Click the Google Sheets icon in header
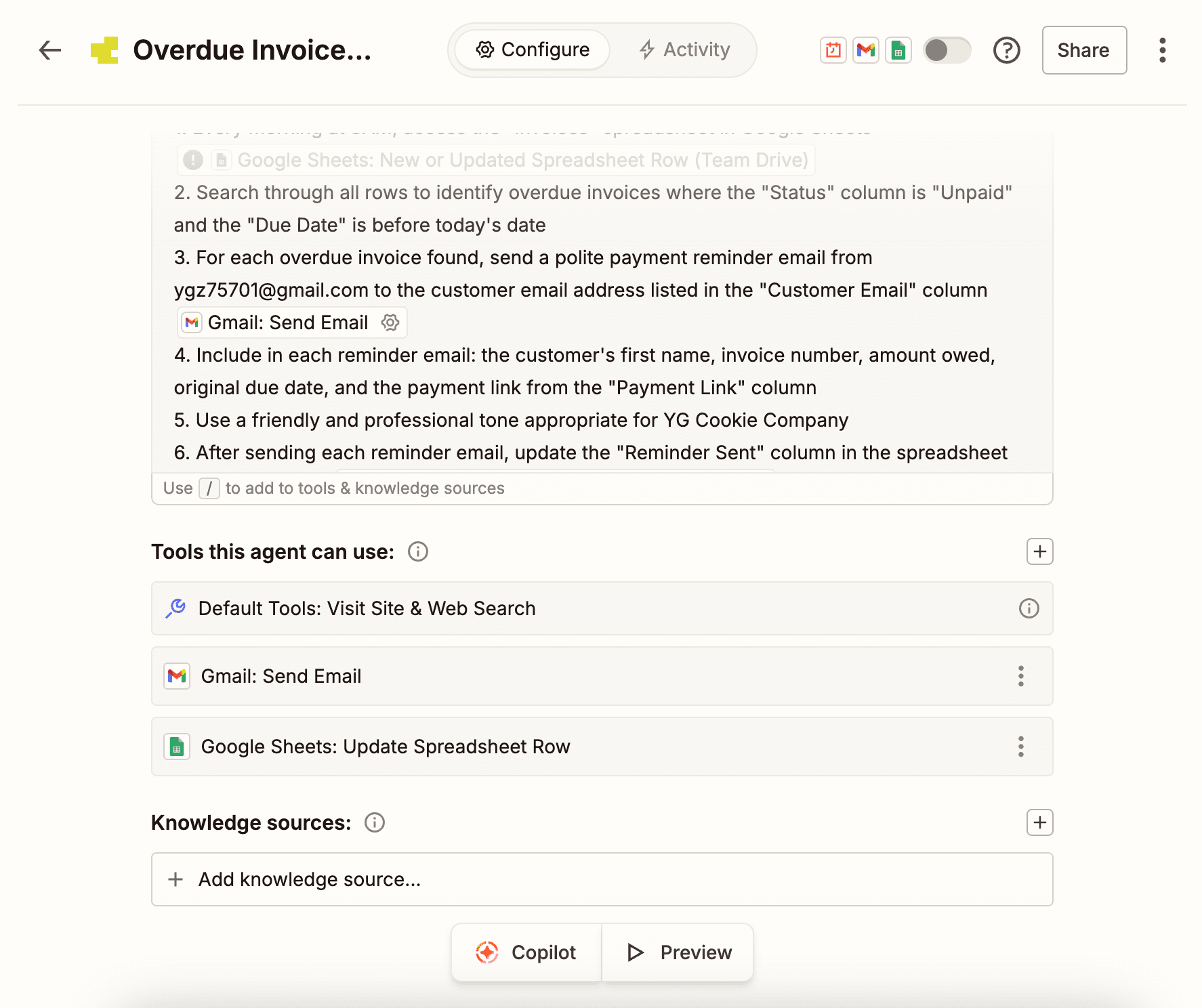 (x=898, y=50)
